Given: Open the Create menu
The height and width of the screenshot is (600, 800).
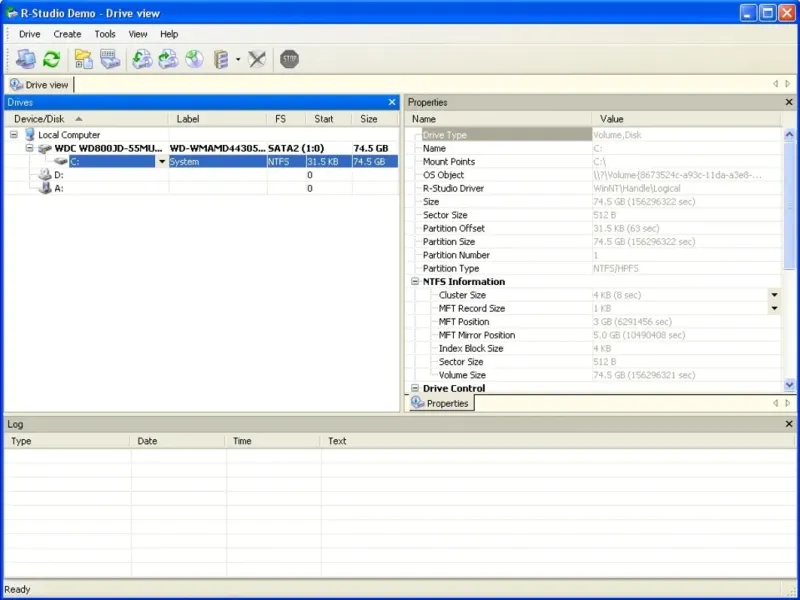Looking at the screenshot, I should pyautogui.click(x=67, y=34).
